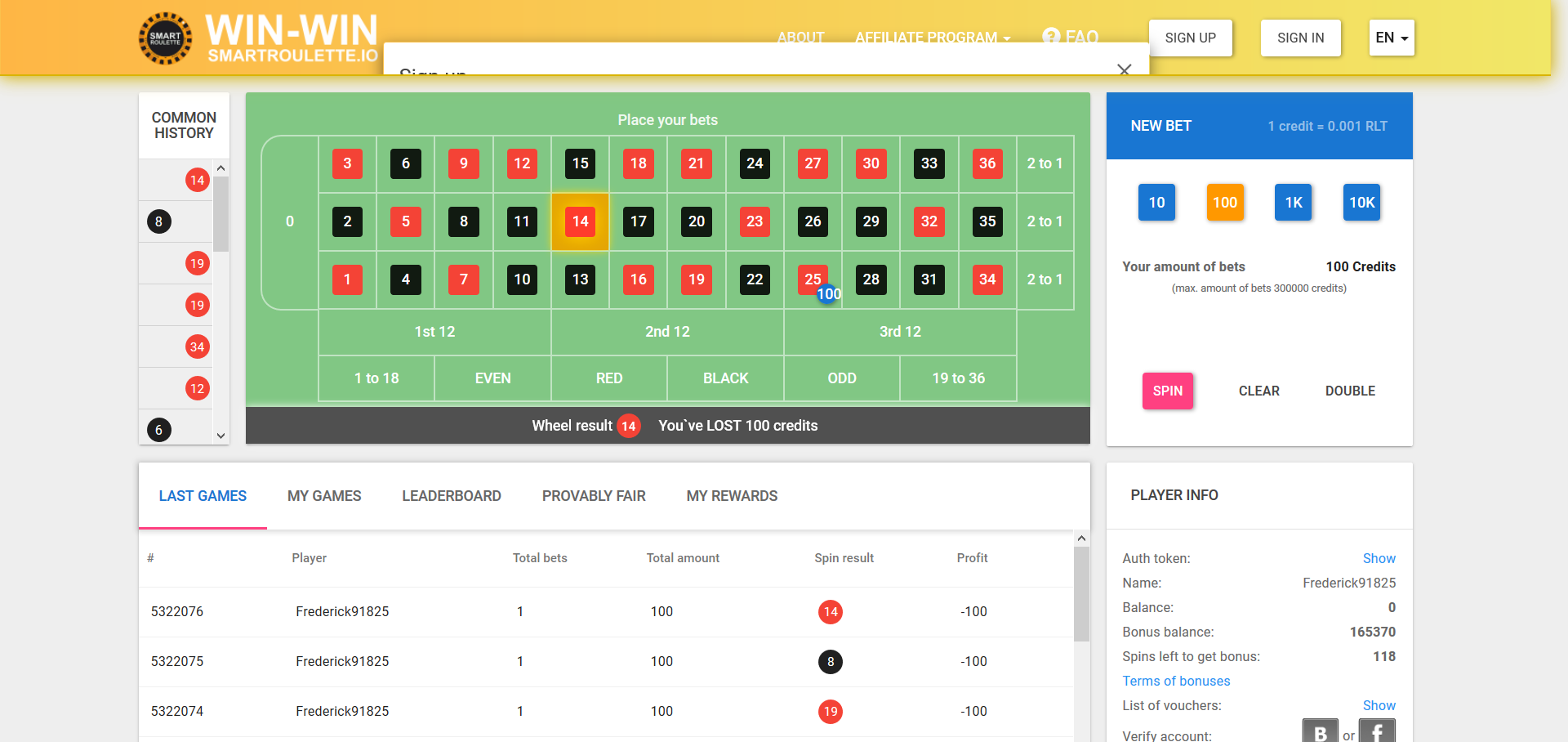Click the B verify account icon

click(x=1321, y=732)
